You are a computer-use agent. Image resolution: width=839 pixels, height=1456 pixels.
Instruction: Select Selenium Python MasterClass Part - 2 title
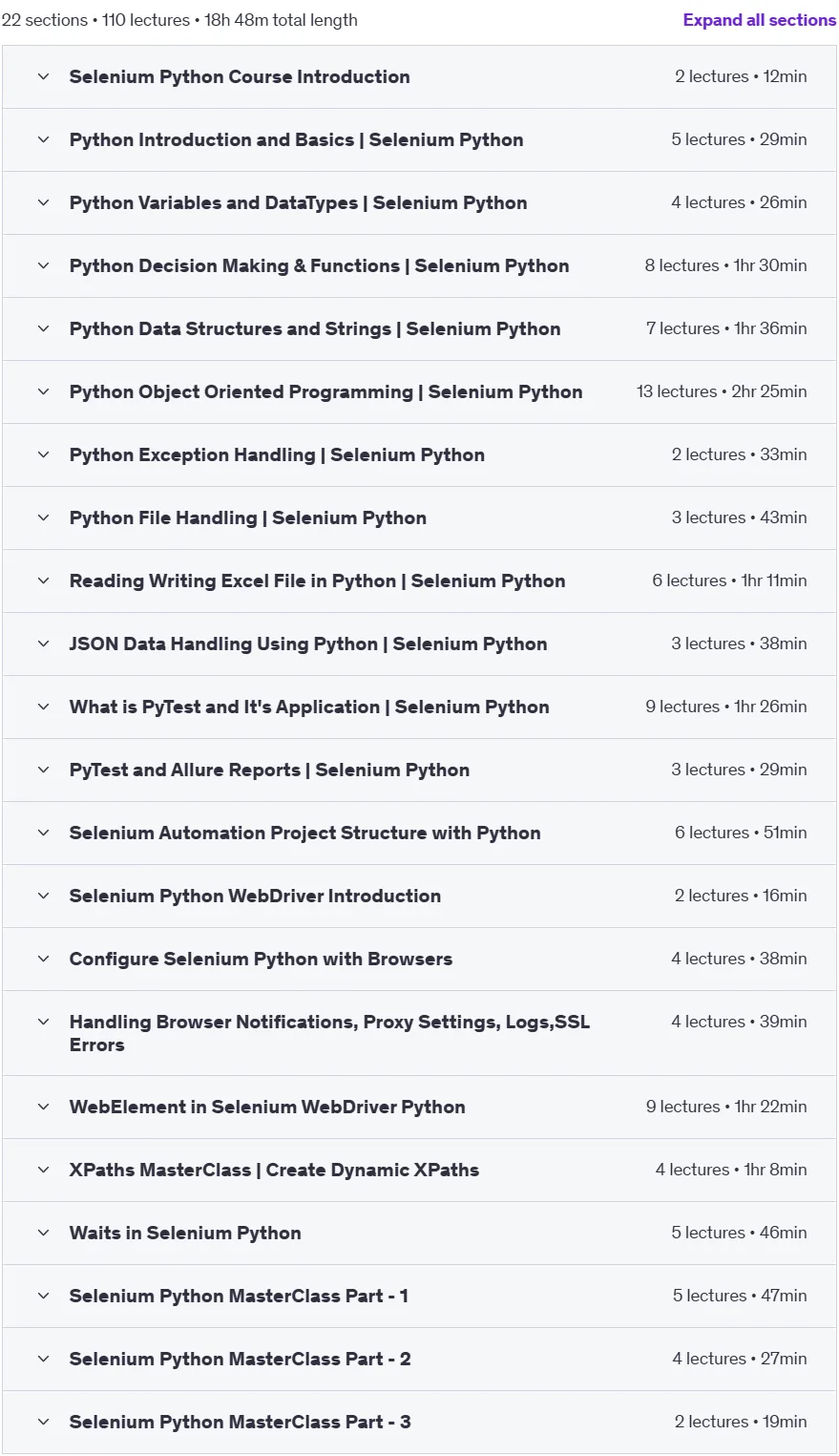tap(240, 1359)
